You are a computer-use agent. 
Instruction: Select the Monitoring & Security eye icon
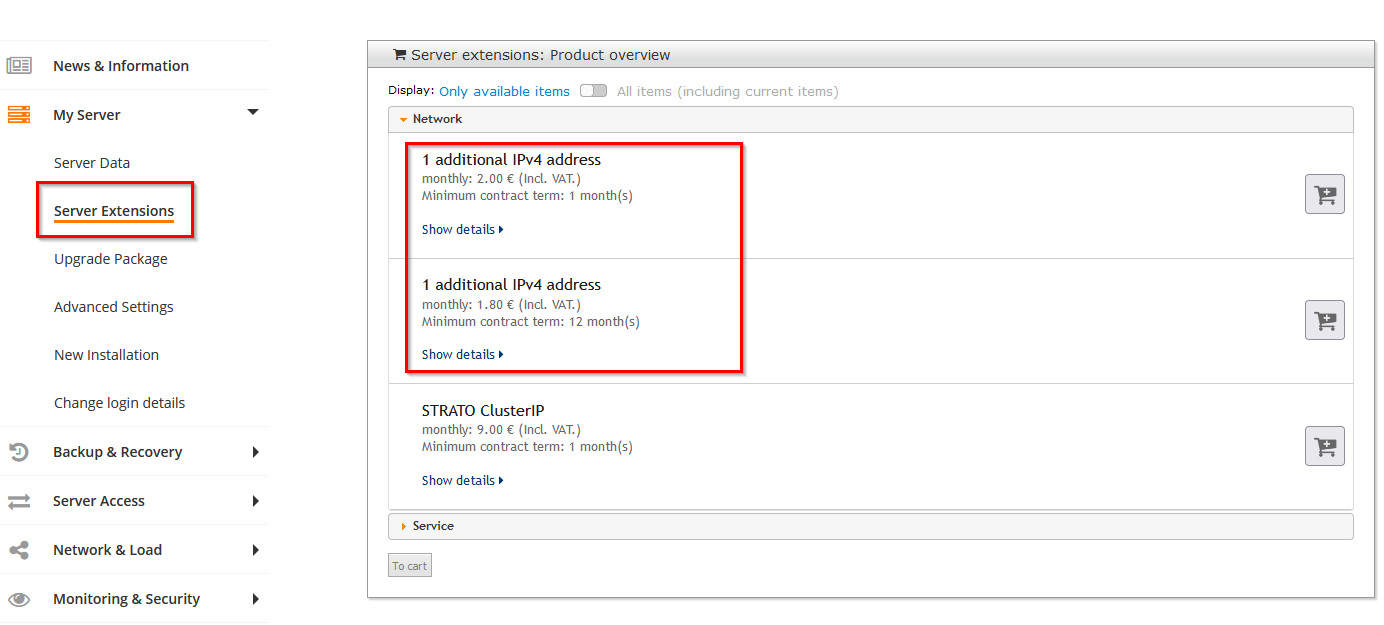[x=18, y=598]
